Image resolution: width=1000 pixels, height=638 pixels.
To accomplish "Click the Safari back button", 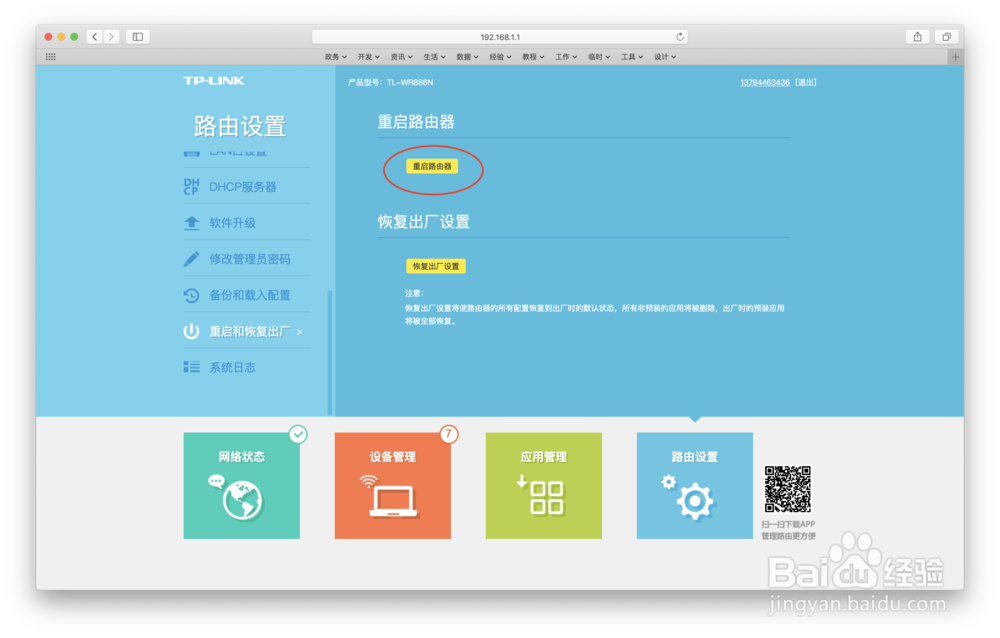I will click(95, 37).
